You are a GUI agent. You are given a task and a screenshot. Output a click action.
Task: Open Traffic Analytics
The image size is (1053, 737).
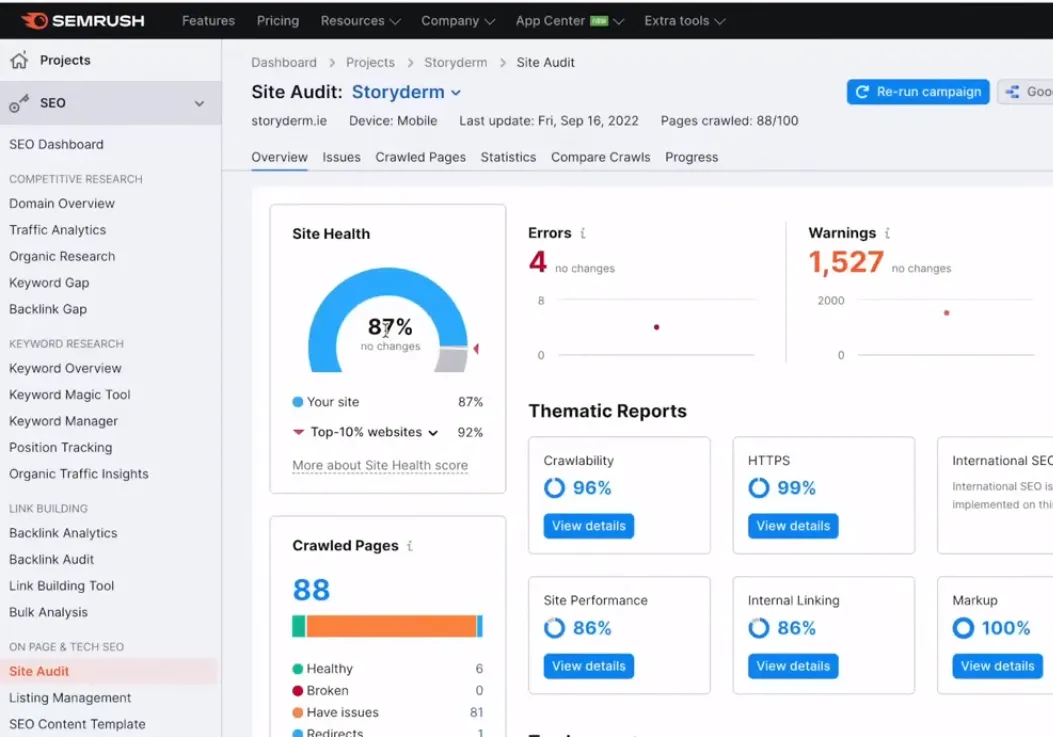58,230
